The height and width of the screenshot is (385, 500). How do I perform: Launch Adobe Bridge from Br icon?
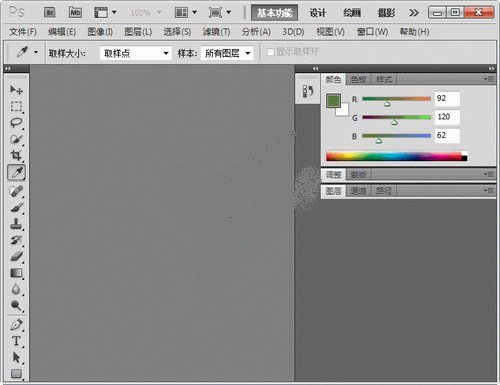click(50, 13)
